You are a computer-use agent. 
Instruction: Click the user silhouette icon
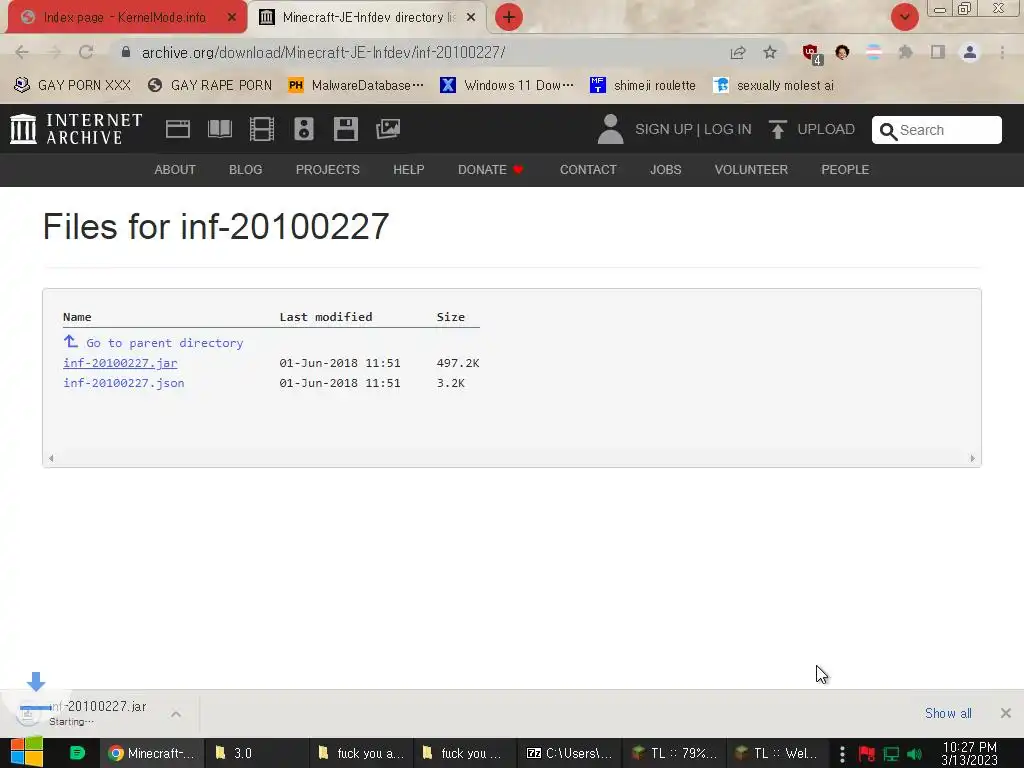click(610, 129)
